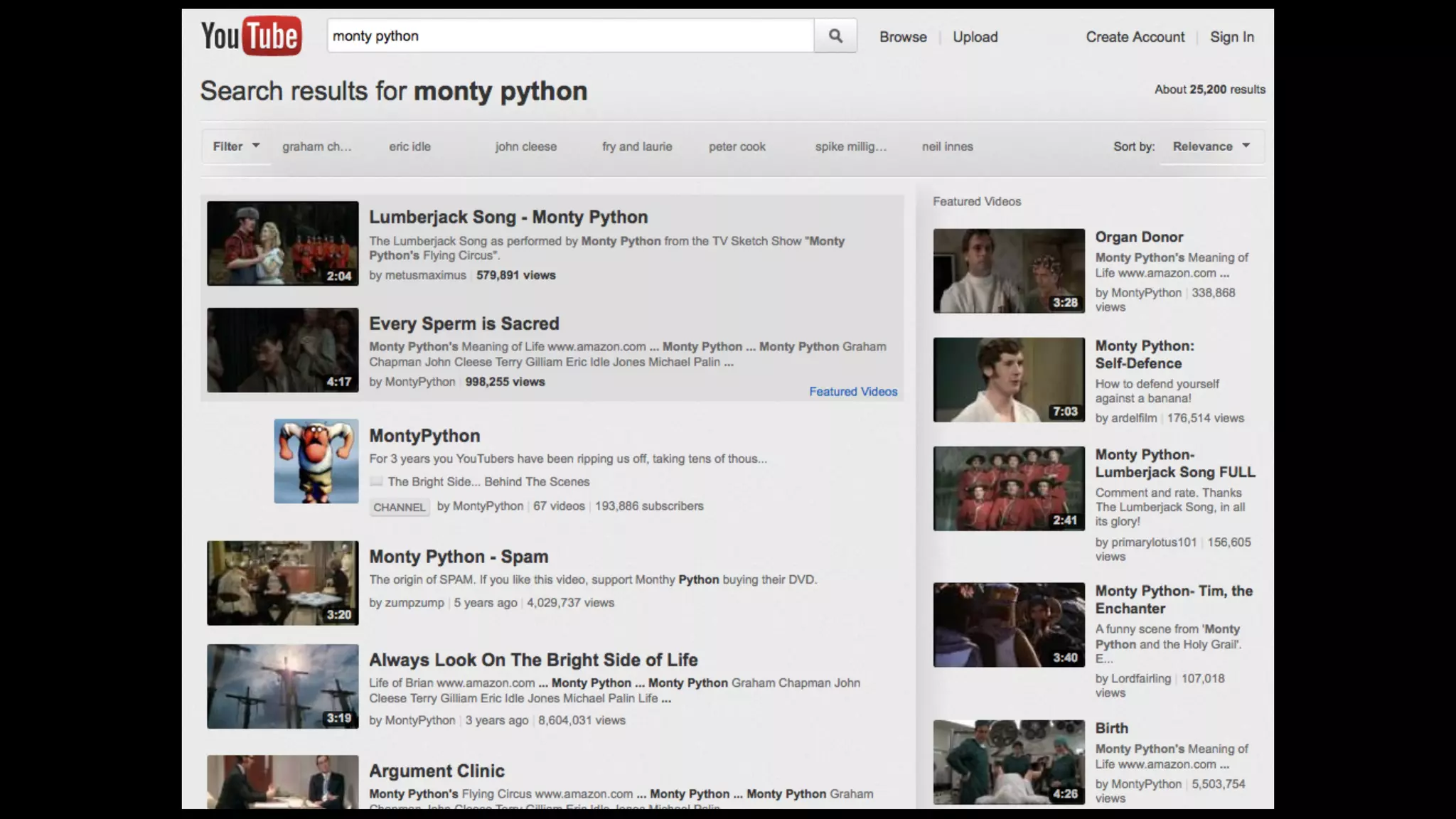Play the Tim the Enchanter thumbnail

tap(1008, 624)
